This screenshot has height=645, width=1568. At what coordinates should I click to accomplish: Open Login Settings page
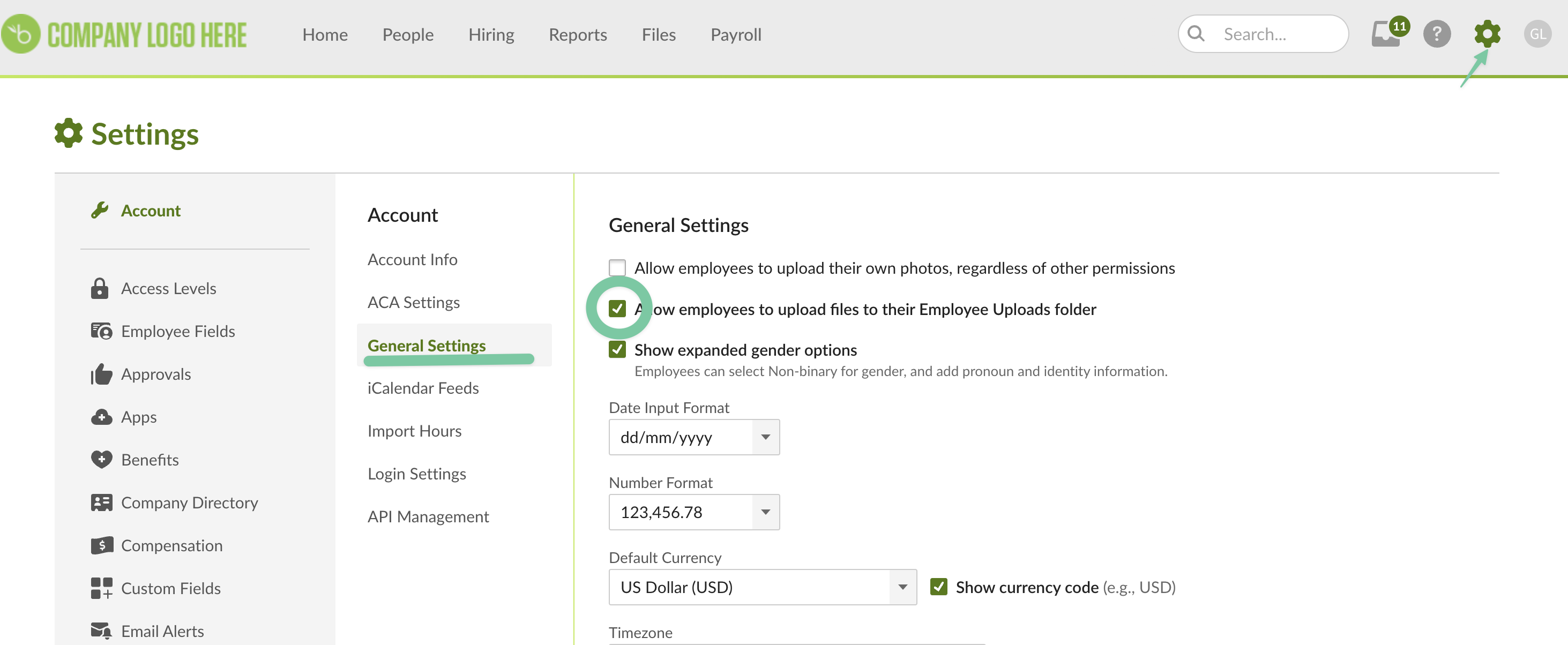pyautogui.click(x=416, y=473)
